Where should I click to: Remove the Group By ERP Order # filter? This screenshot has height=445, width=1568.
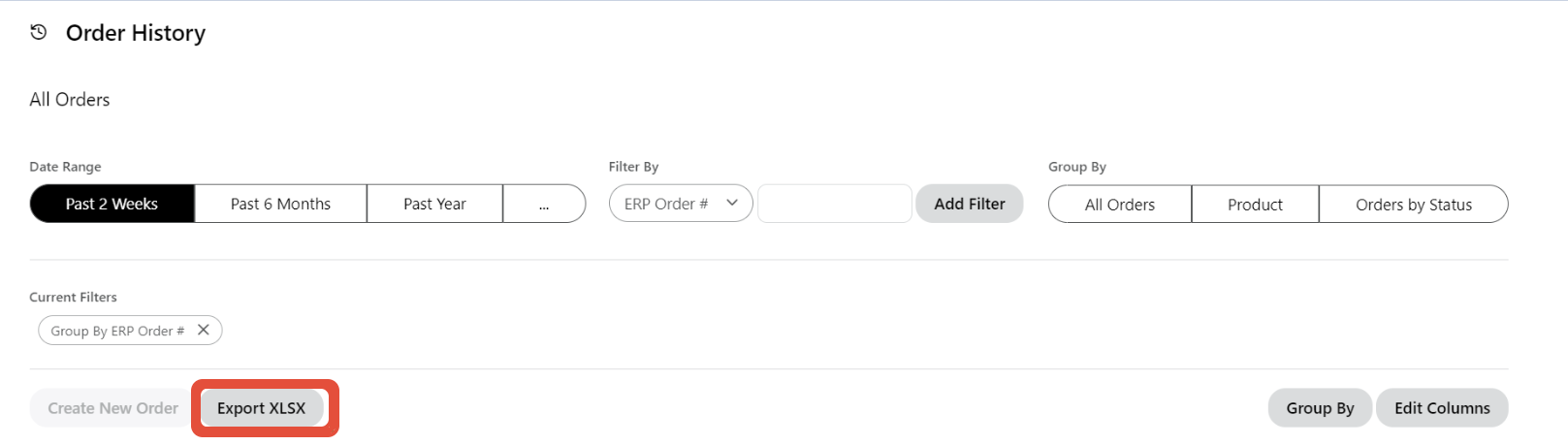click(204, 330)
